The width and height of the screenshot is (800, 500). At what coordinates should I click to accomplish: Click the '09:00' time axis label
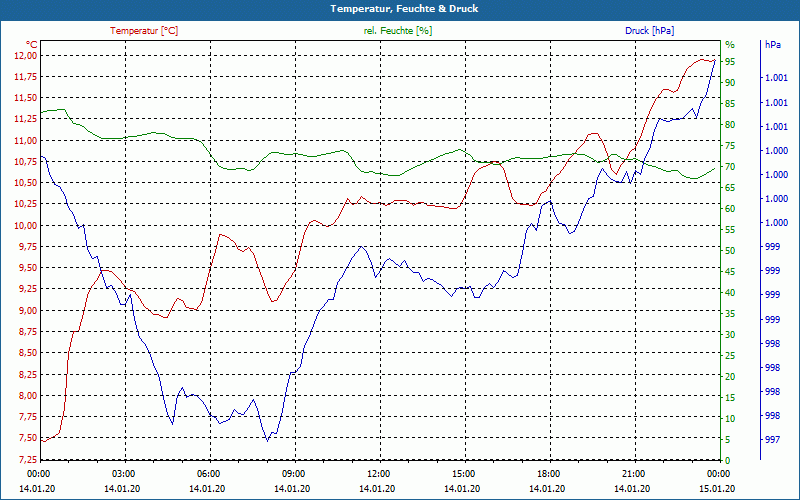(x=293, y=474)
